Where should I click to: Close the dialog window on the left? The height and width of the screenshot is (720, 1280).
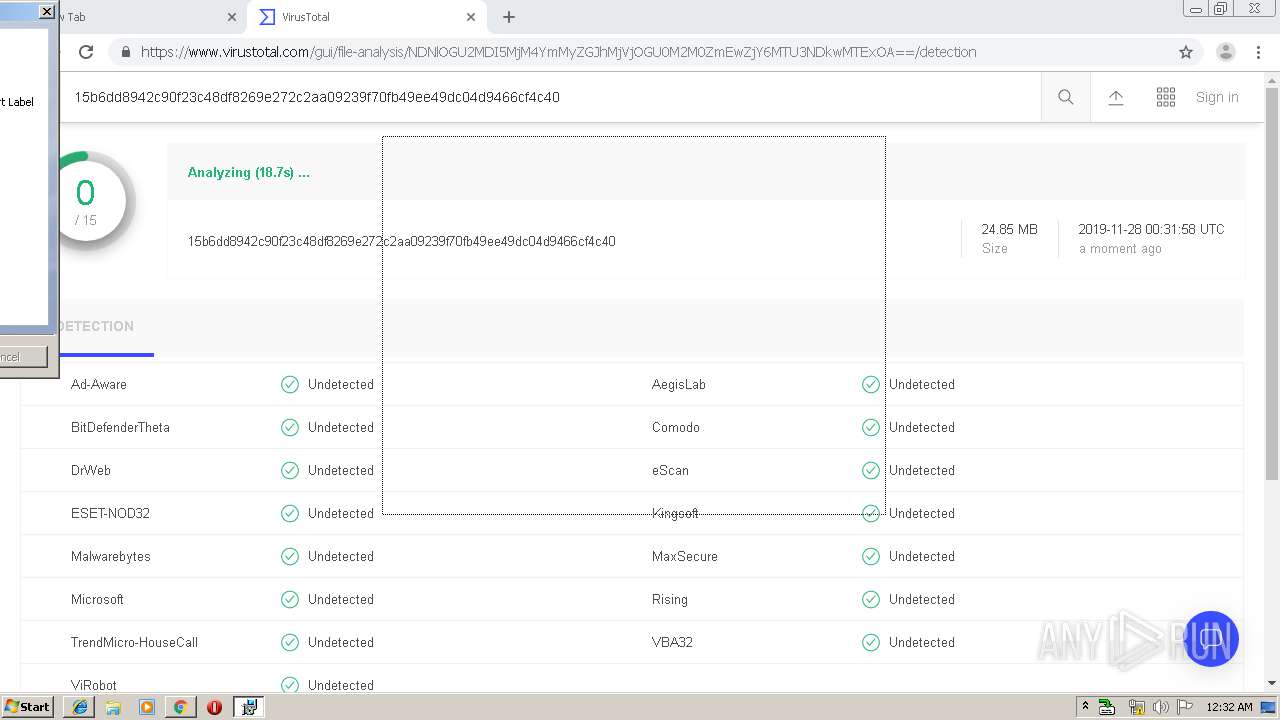tap(46, 12)
